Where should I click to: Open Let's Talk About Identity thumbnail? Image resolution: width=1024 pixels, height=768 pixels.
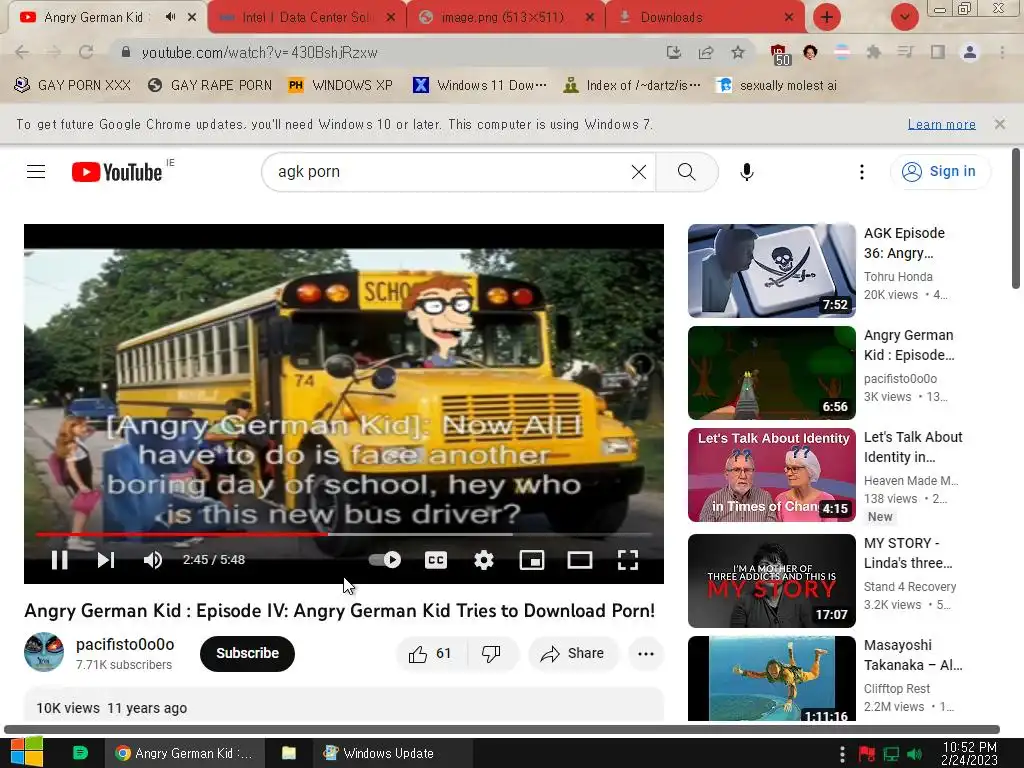click(x=771, y=475)
